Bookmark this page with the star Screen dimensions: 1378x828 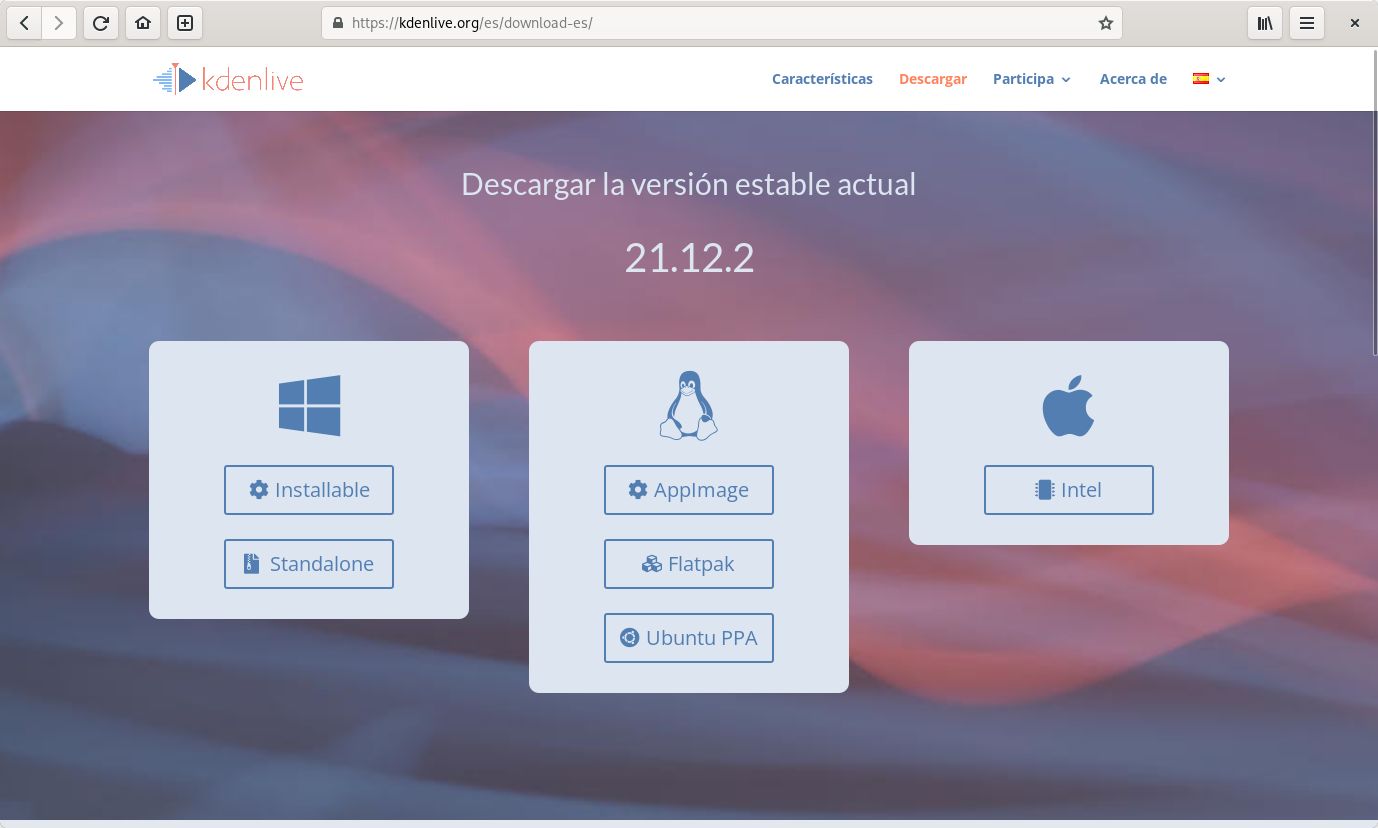pyautogui.click(x=1105, y=23)
